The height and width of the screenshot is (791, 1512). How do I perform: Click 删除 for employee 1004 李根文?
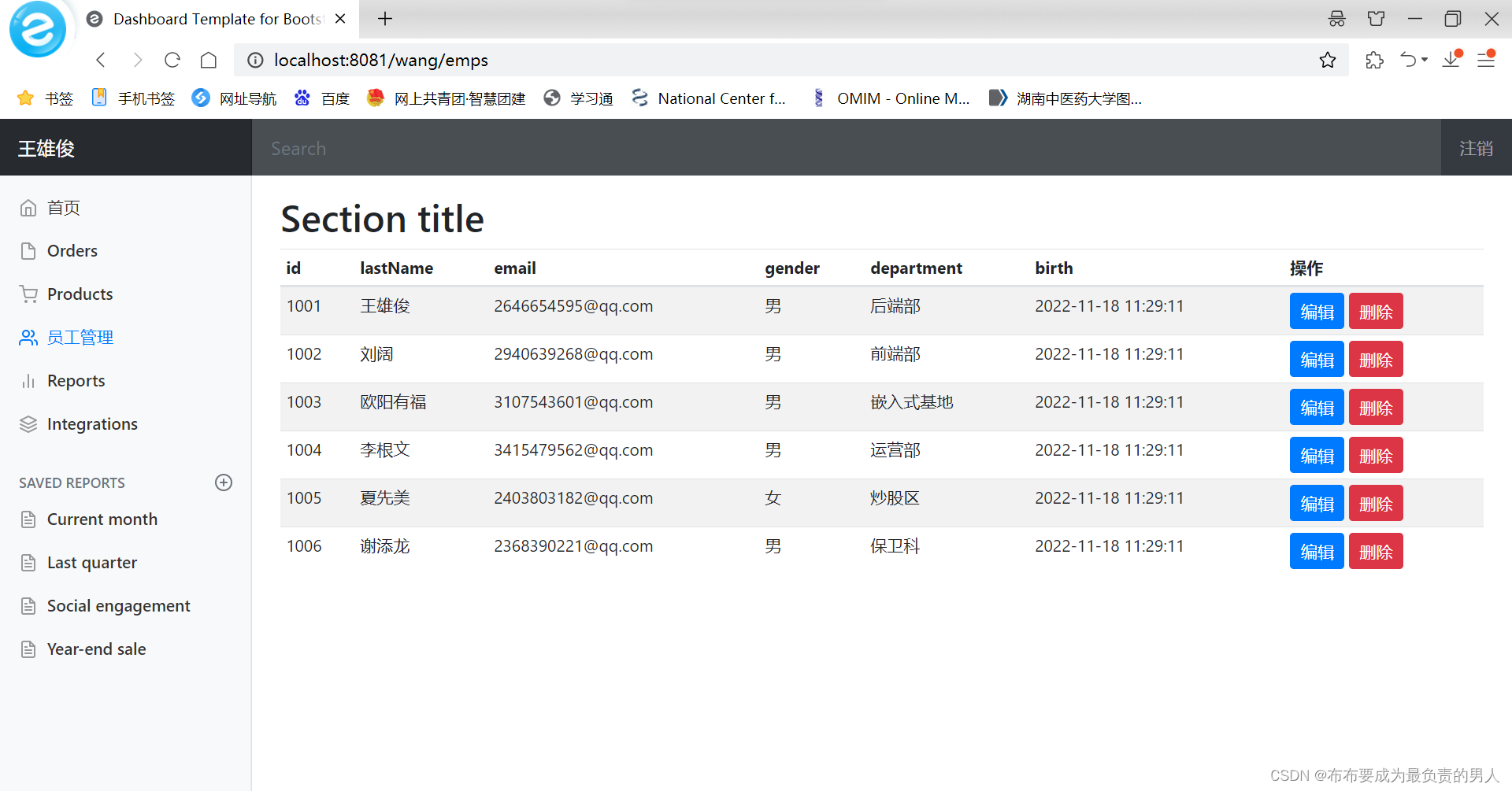click(1376, 455)
